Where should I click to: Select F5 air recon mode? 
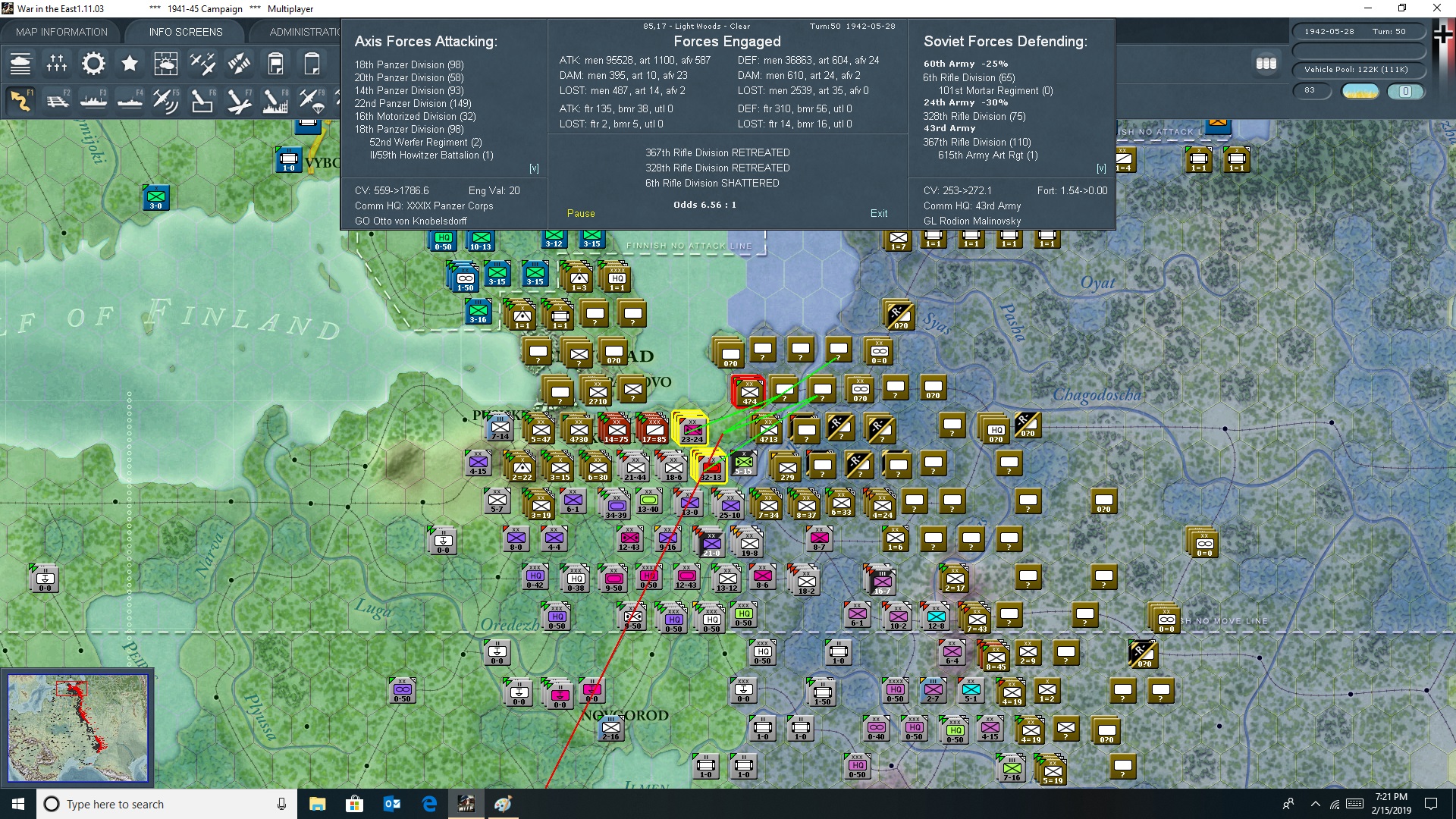coord(165,101)
